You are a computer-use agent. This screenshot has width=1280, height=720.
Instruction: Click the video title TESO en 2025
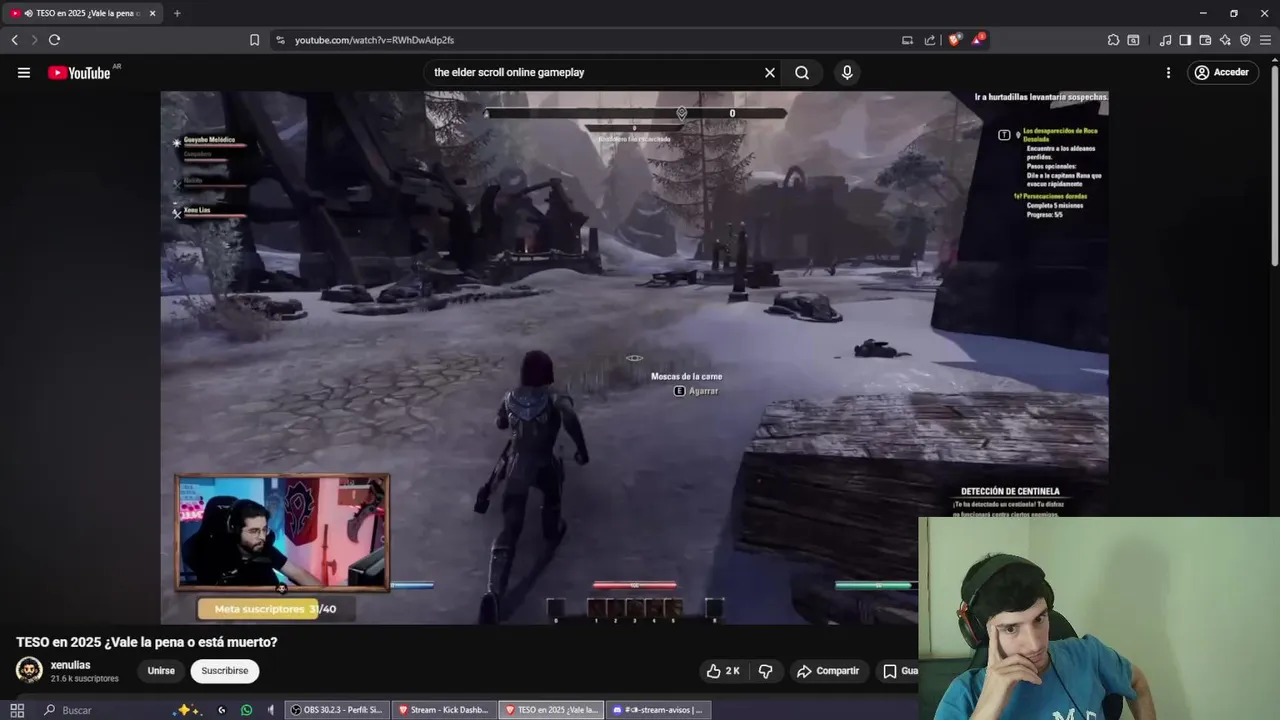tap(147, 642)
